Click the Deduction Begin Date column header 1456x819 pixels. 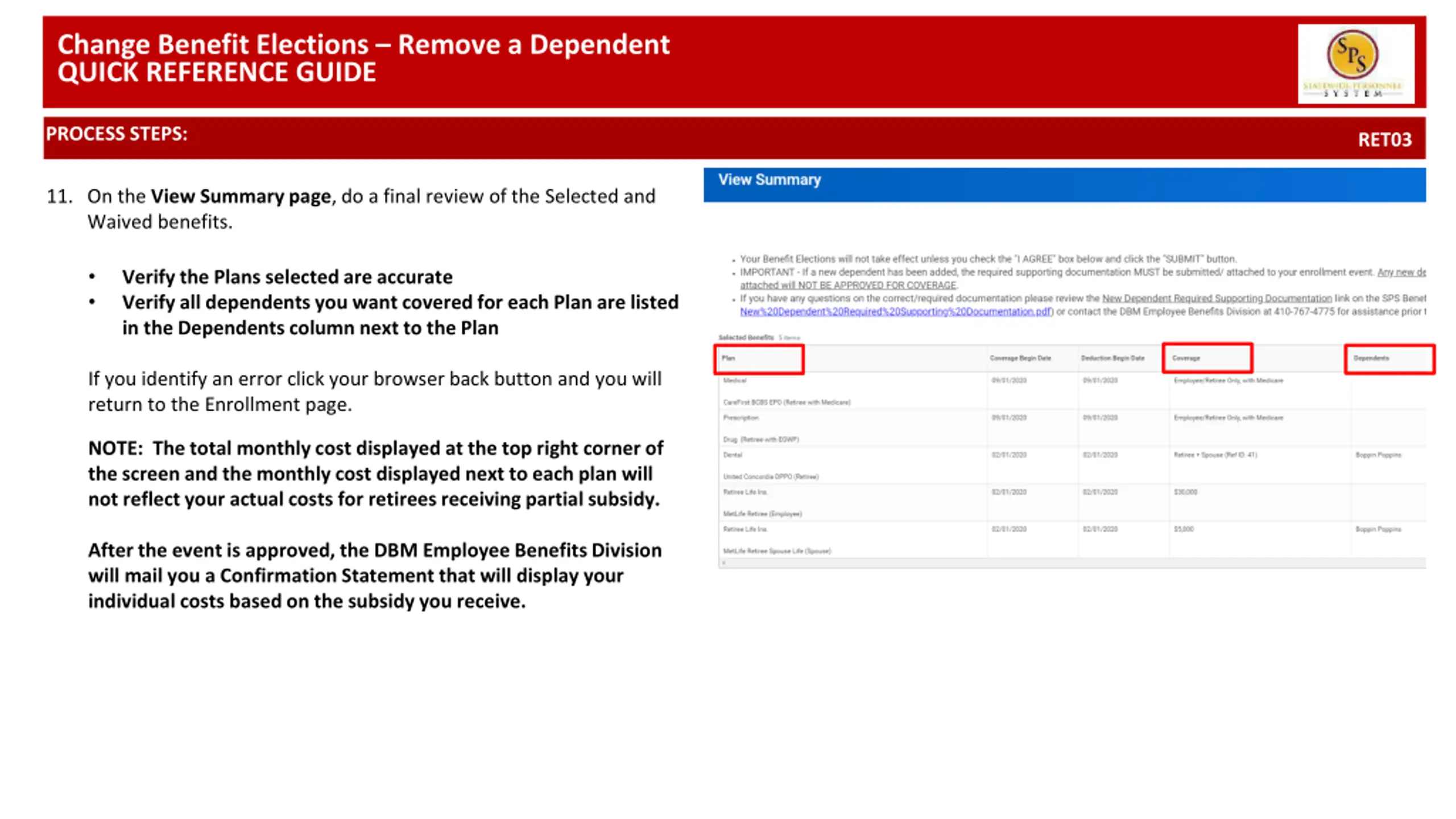click(x=1112, y=358)
